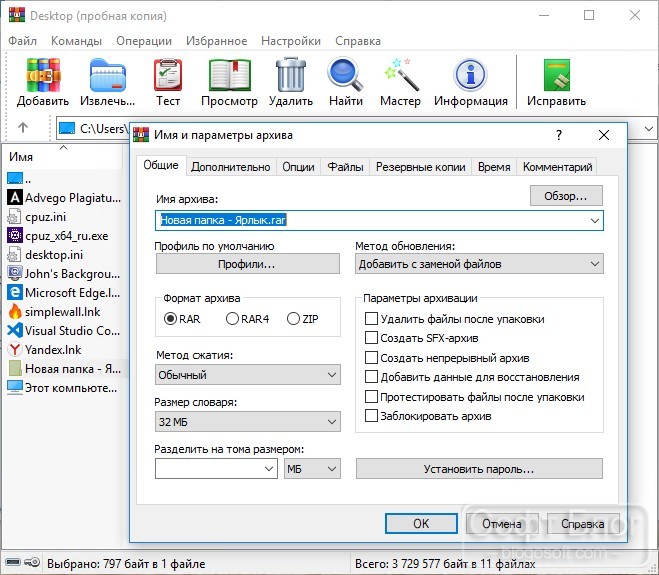The width and height of the screenshot is (659, 575).
Task: Click the Имя column header
Action: click(x=63, y=156)
